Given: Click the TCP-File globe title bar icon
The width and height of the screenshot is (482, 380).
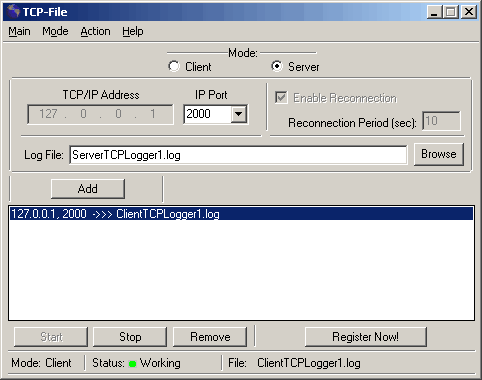Looking at the screenshot, I should point(13,11).
